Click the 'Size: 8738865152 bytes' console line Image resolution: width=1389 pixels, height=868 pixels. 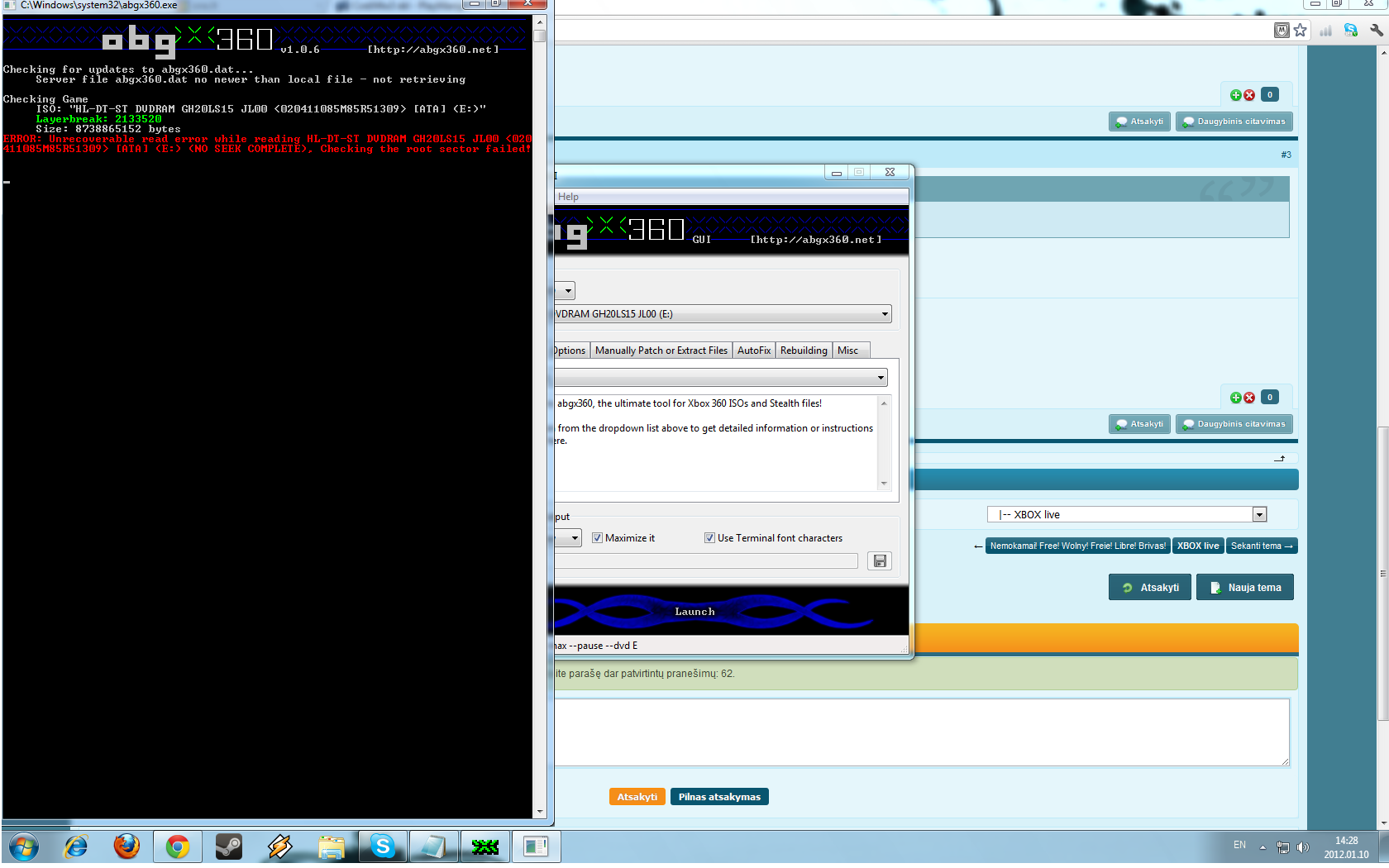[x=107, y=129]
